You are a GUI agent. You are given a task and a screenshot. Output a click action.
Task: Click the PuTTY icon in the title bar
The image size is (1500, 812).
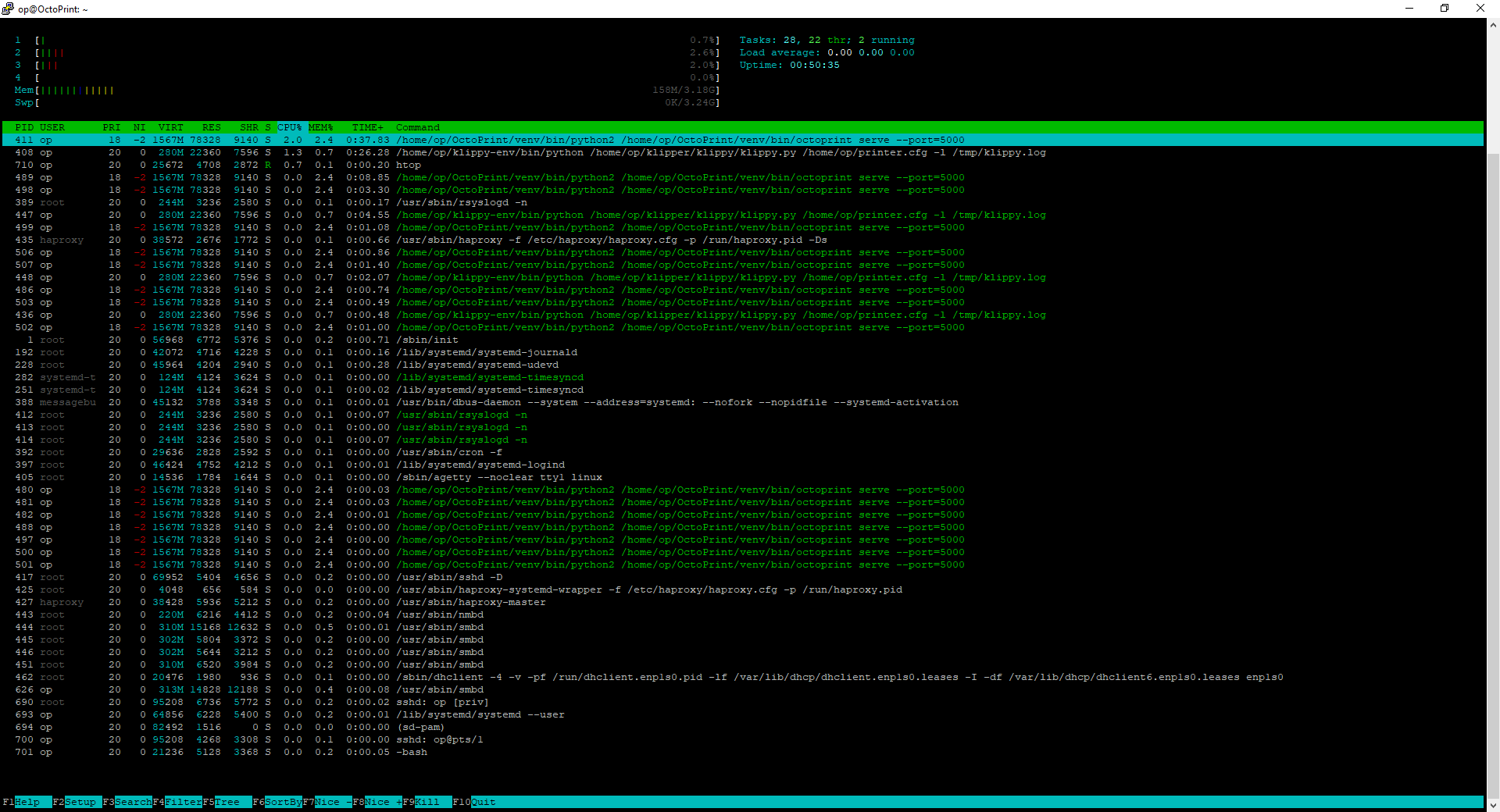(8, 9)
